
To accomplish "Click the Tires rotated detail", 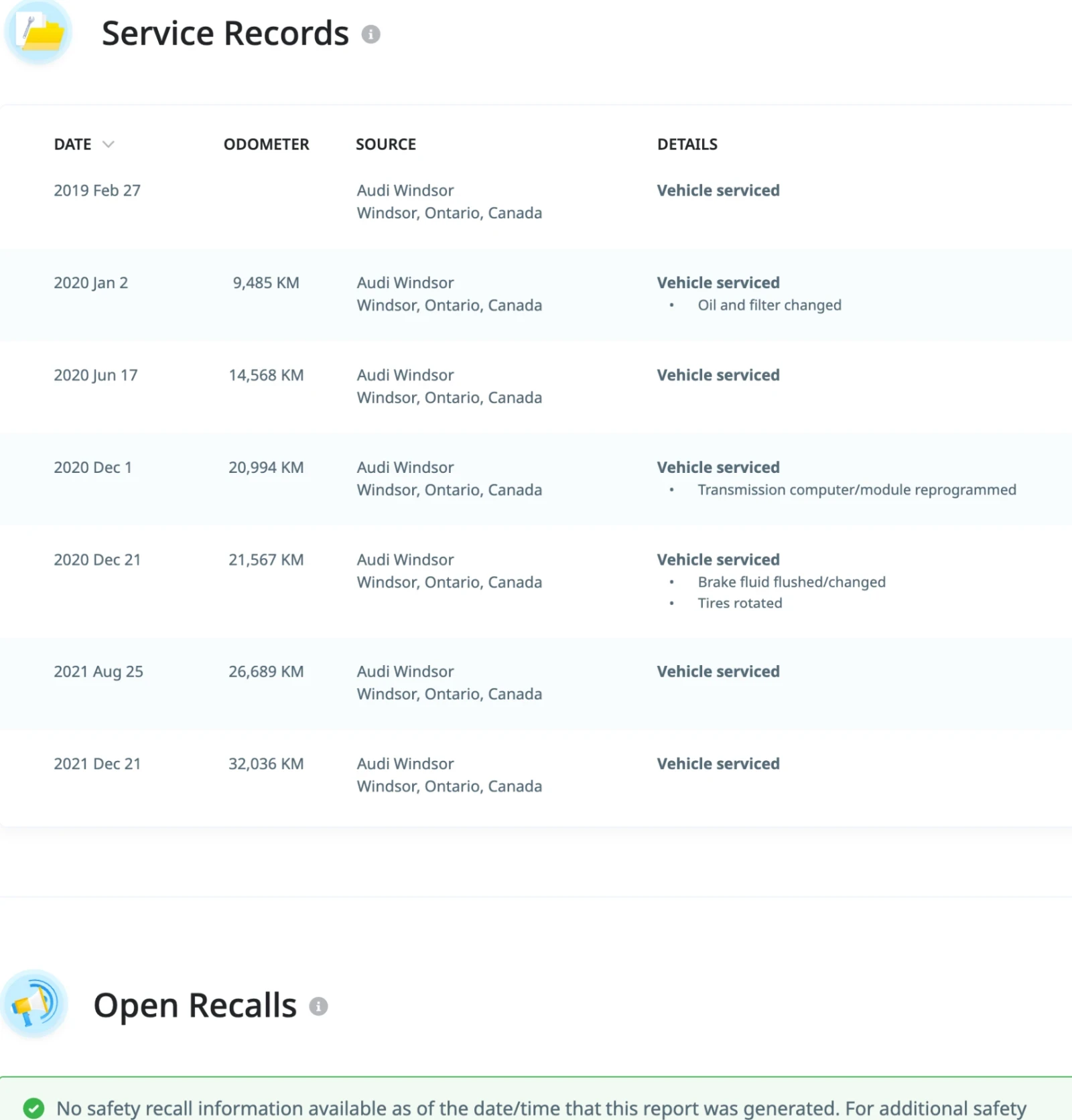I will (x=740, y=603).
